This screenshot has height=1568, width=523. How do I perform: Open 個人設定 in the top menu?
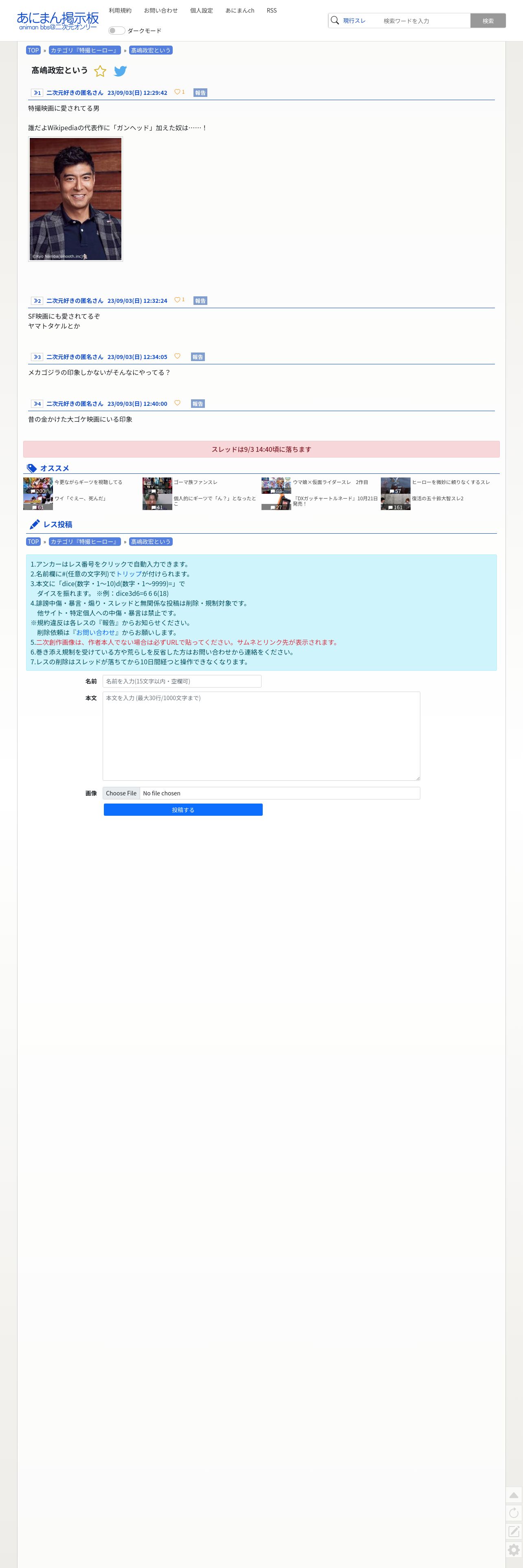pyautogui.click(x=202, y=10)
